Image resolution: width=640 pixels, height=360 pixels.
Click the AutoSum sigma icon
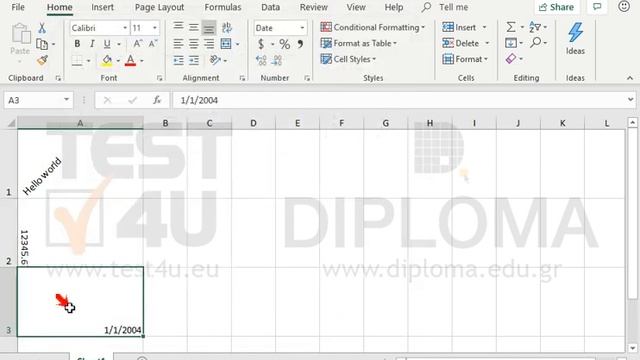(x=511, y=27)
